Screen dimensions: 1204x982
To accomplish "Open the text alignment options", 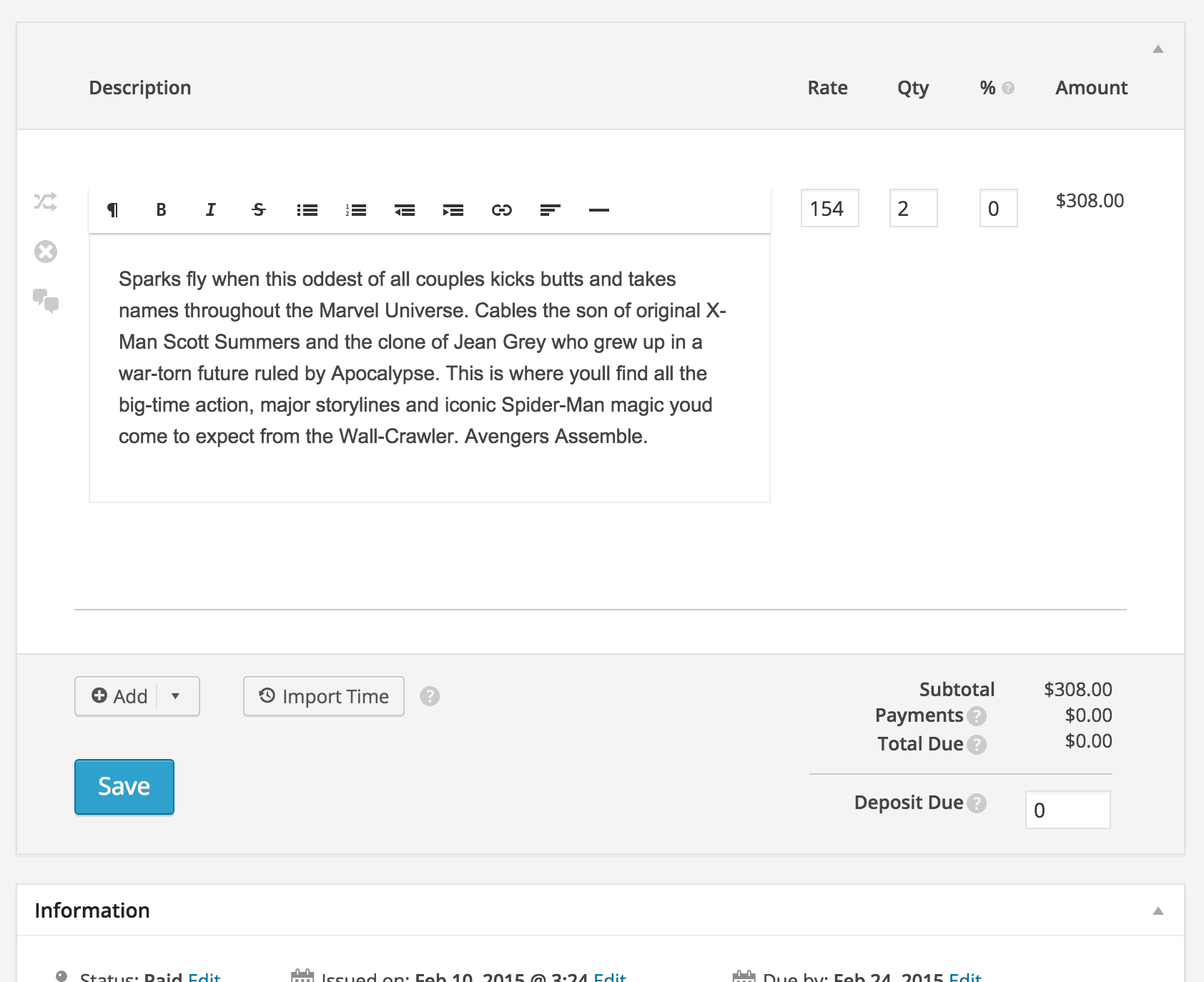I will tap(550, 209).
